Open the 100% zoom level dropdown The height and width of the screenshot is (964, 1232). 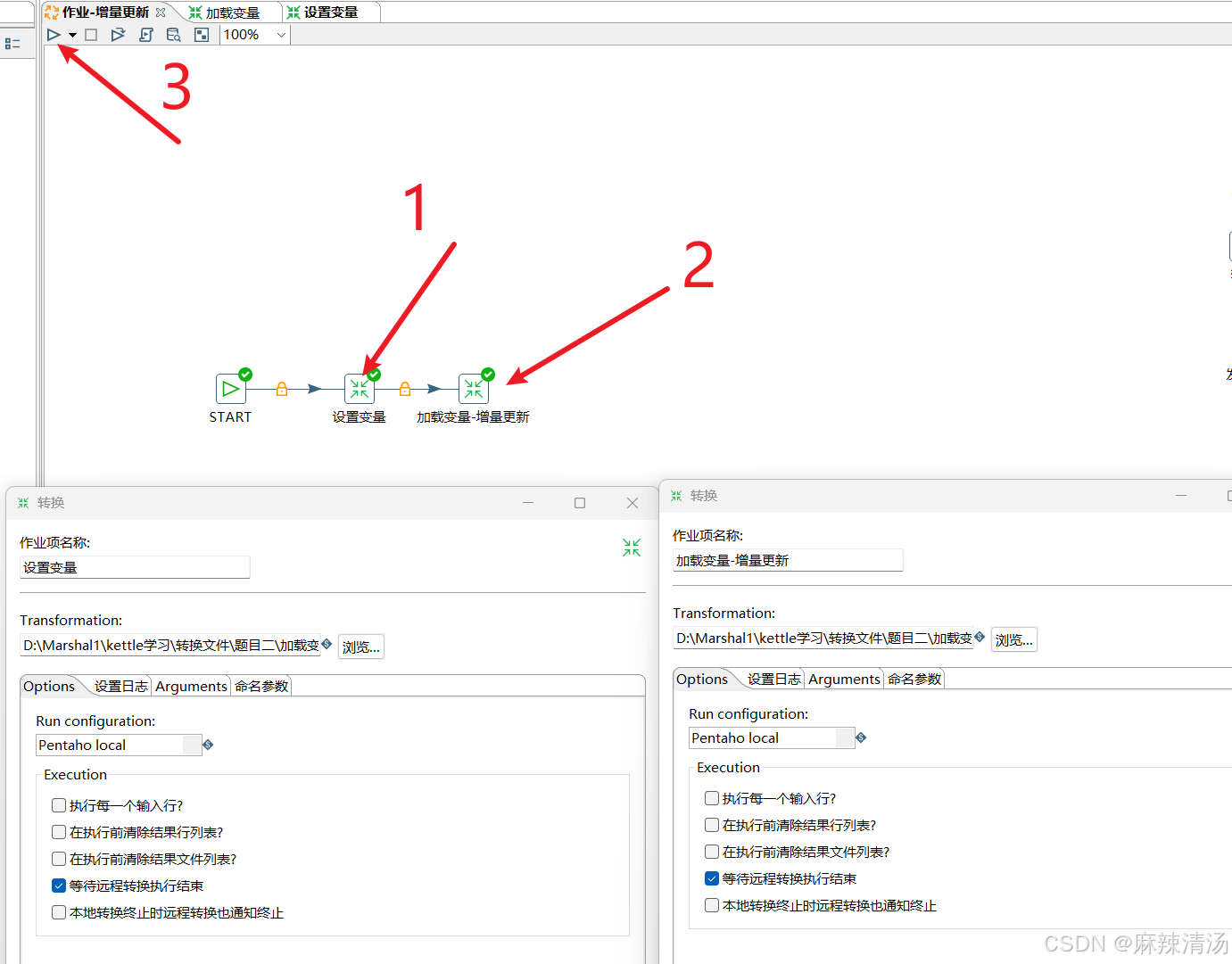click(x=255, y=35)
